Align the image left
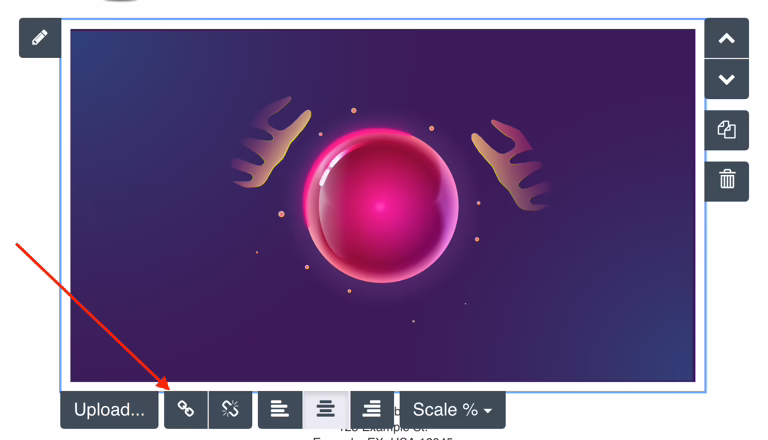 [280, 410]
